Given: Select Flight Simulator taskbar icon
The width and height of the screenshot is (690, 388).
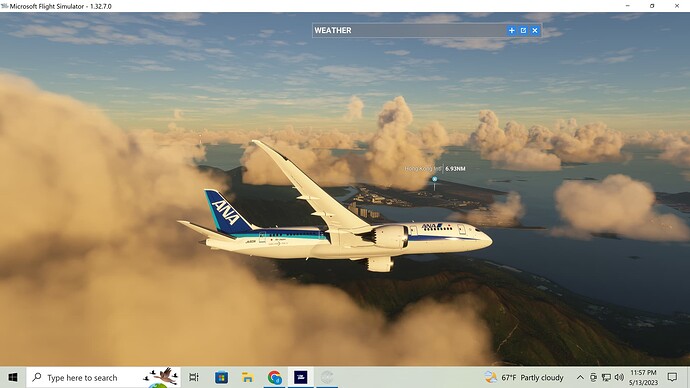Looking at the screenshot, I should point(301,377).
